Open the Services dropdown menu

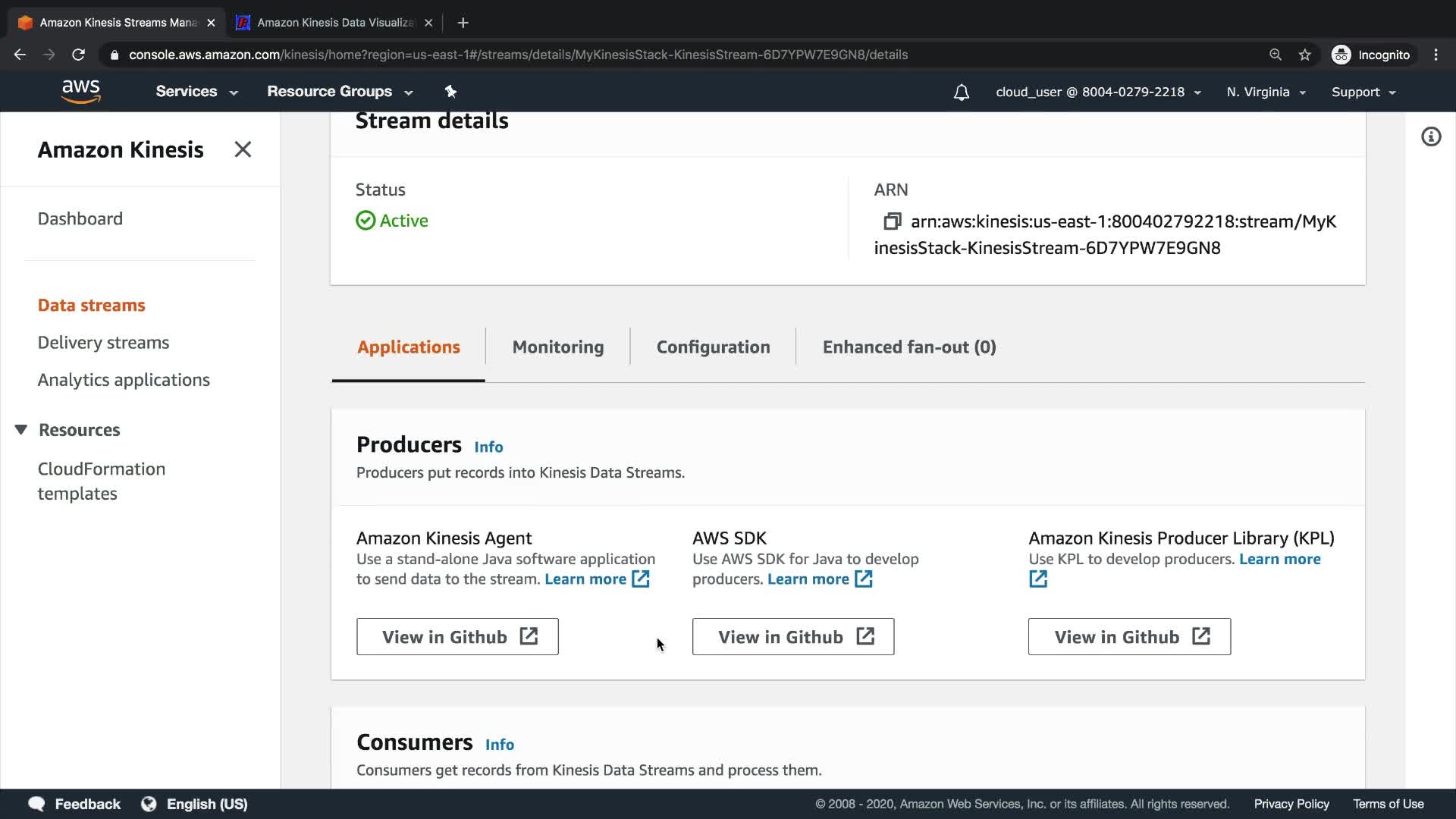(196, 92)
